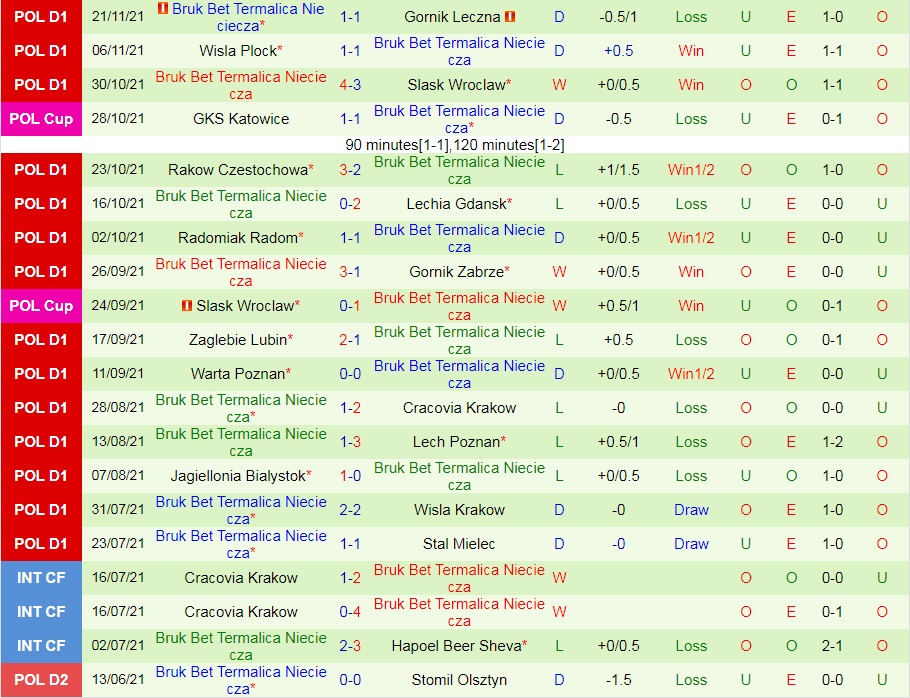Select the Stomil Olsztyn team name

tap(459, 680)
